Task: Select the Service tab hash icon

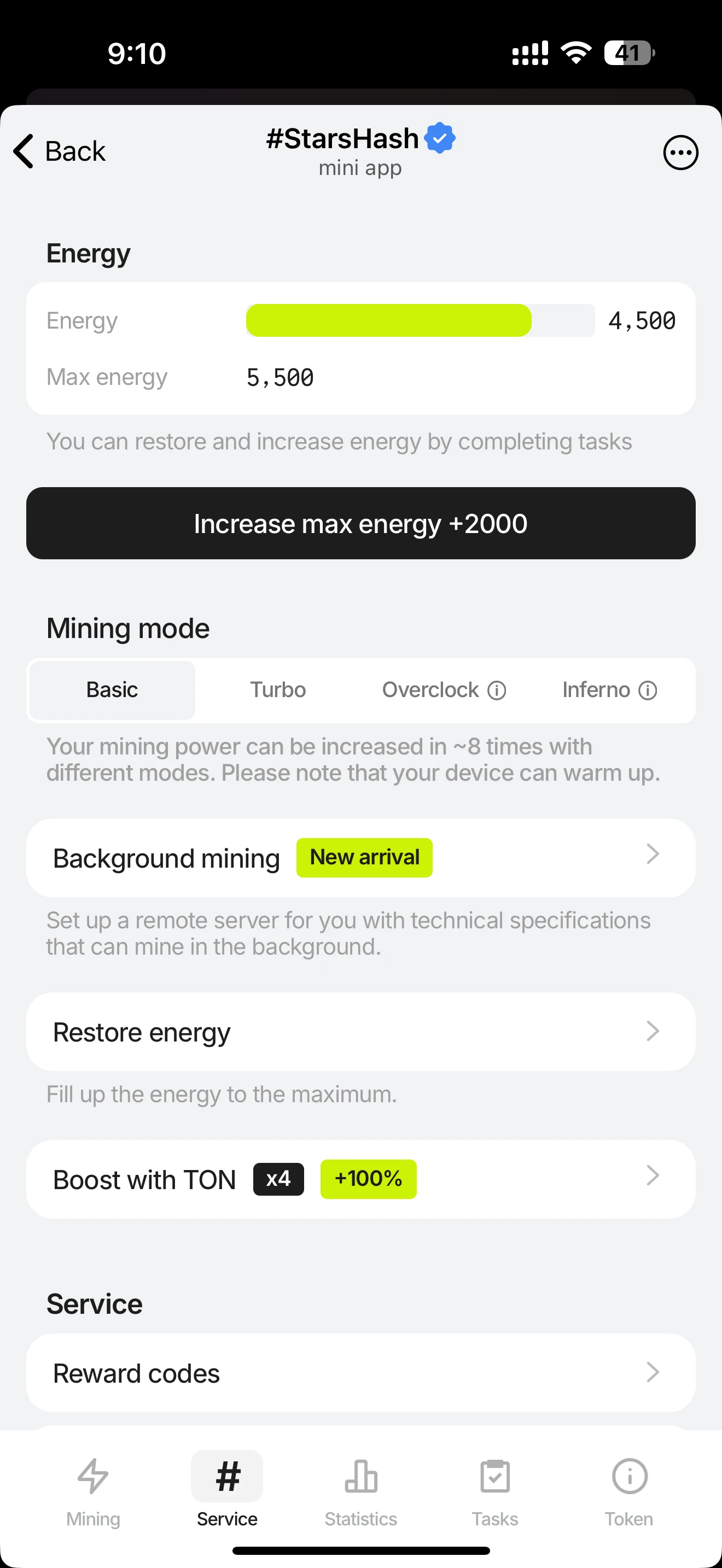Action: 227,1476
